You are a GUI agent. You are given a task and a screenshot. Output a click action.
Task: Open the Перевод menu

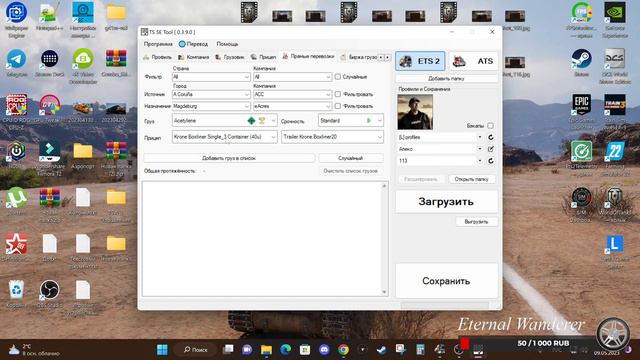(x=193, y=44)
